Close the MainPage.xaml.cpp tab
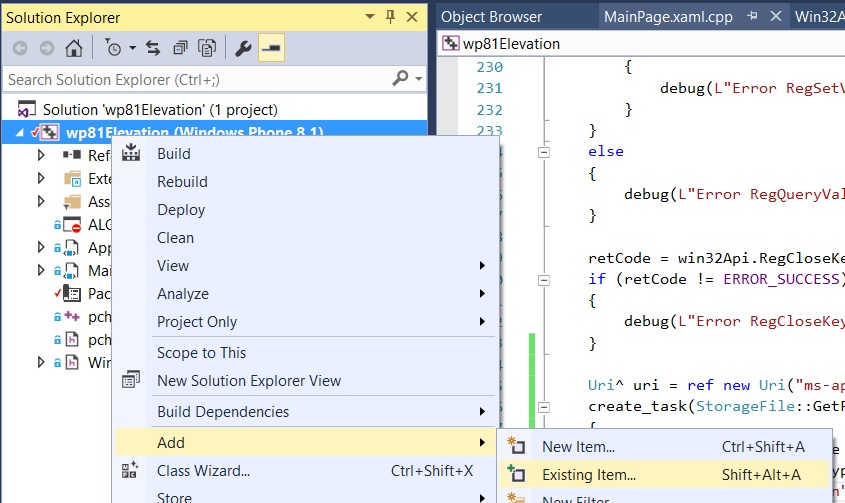 pyautogui.click(x=775, y=16)
